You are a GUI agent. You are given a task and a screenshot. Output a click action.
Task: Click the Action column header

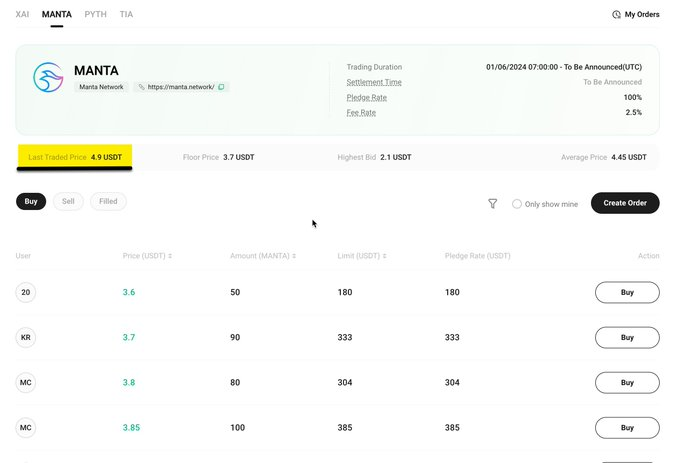tap(648, 256)
